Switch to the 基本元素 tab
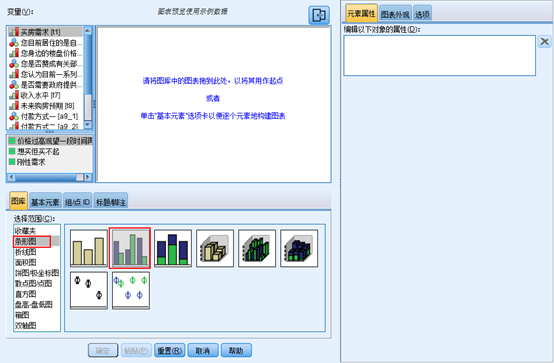 point(45,202)
